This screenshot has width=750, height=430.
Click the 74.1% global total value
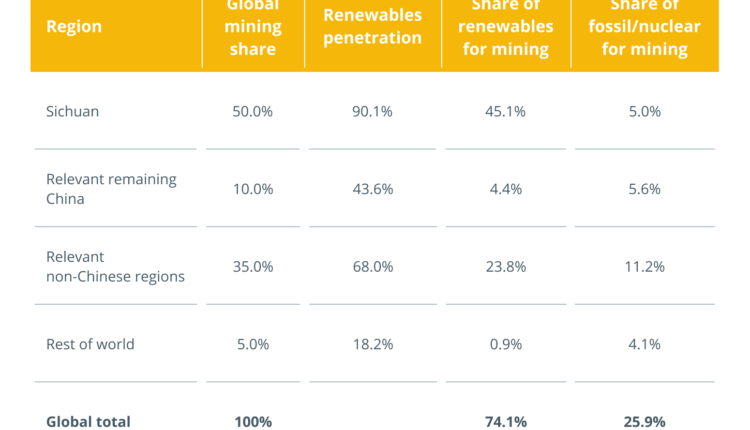[506, 421]
